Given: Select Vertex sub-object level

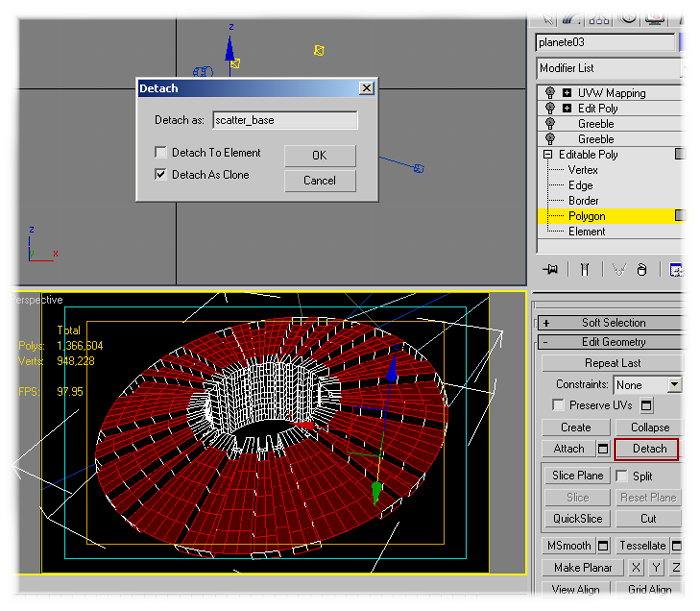Looking at the screenshot, I should click(x=583, y=170).
